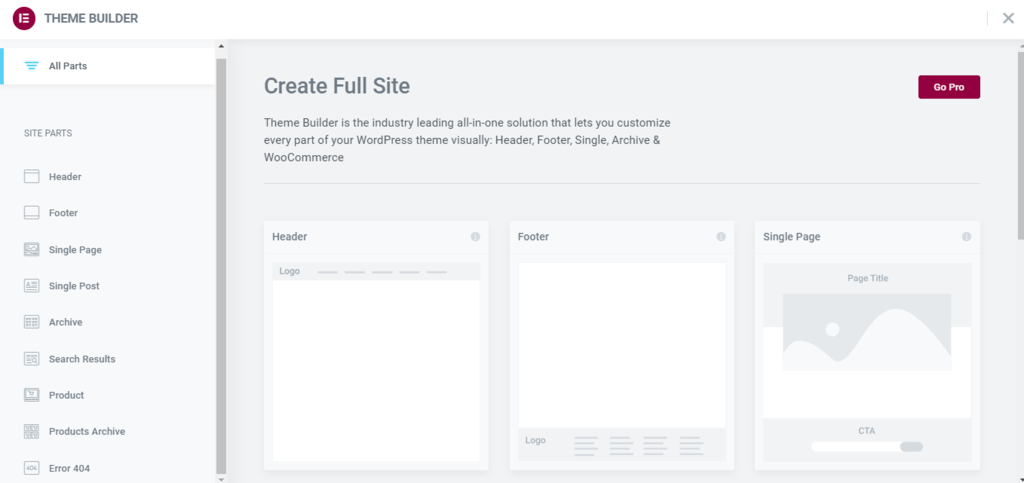Click the Archive sidebar icon
This screenshot has width=1024, height=483.
click(x=31, y=322)
